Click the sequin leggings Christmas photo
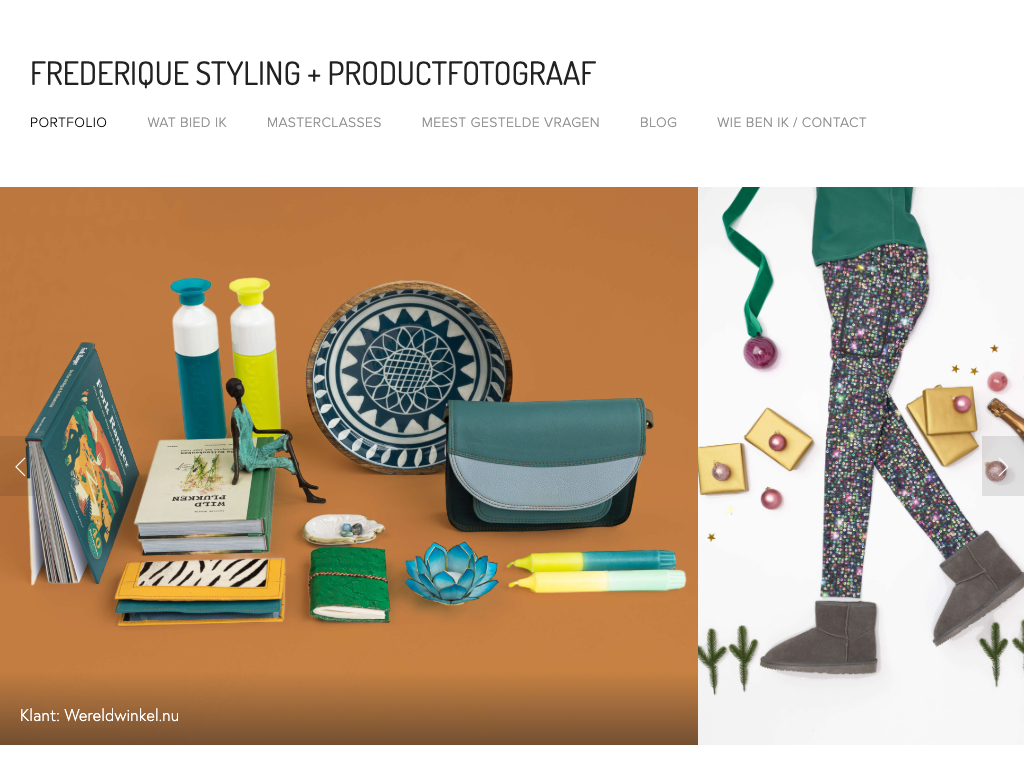 pos(861,466)
